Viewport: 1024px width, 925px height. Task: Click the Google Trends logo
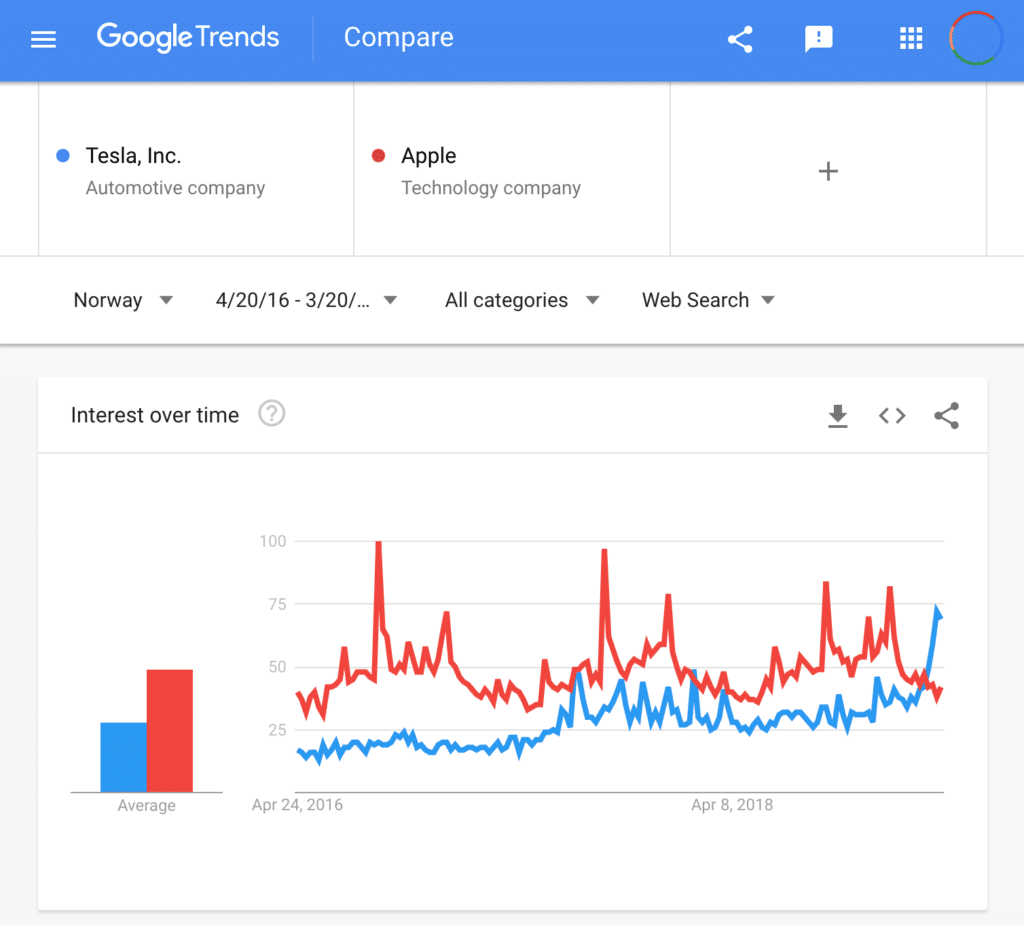click(x=188, y=38)
